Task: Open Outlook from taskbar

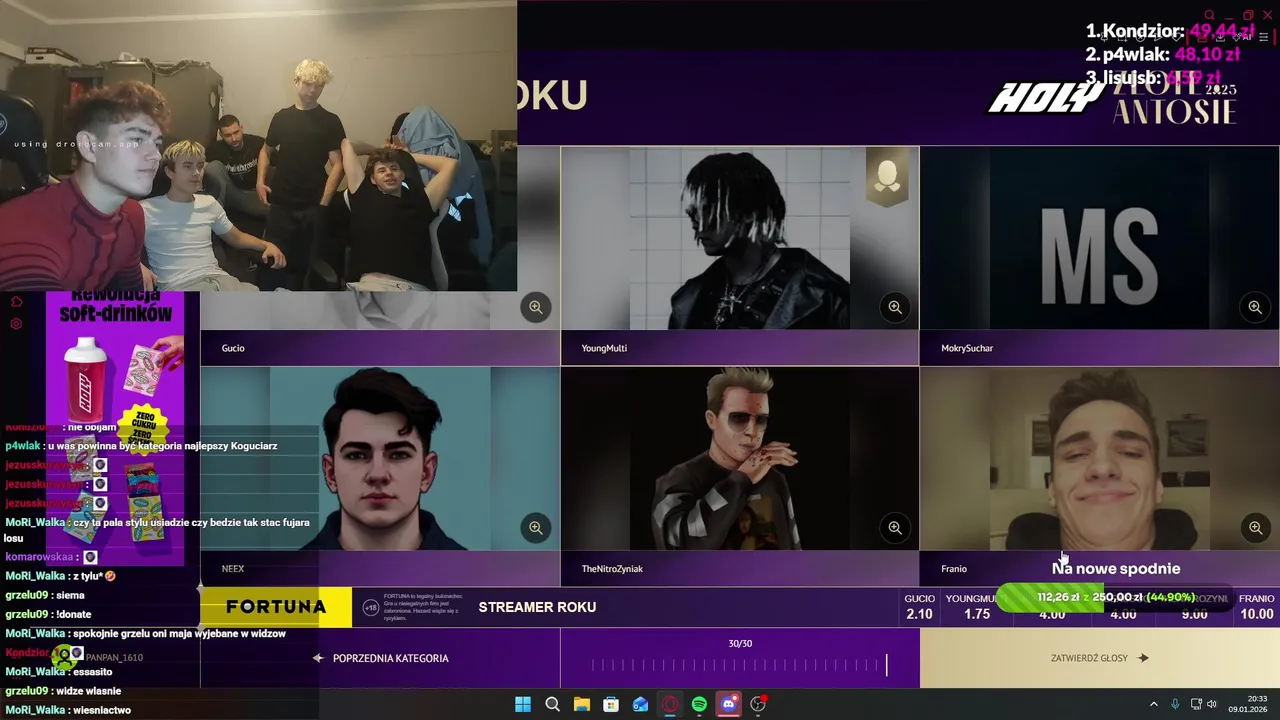Action: (640, 704)
